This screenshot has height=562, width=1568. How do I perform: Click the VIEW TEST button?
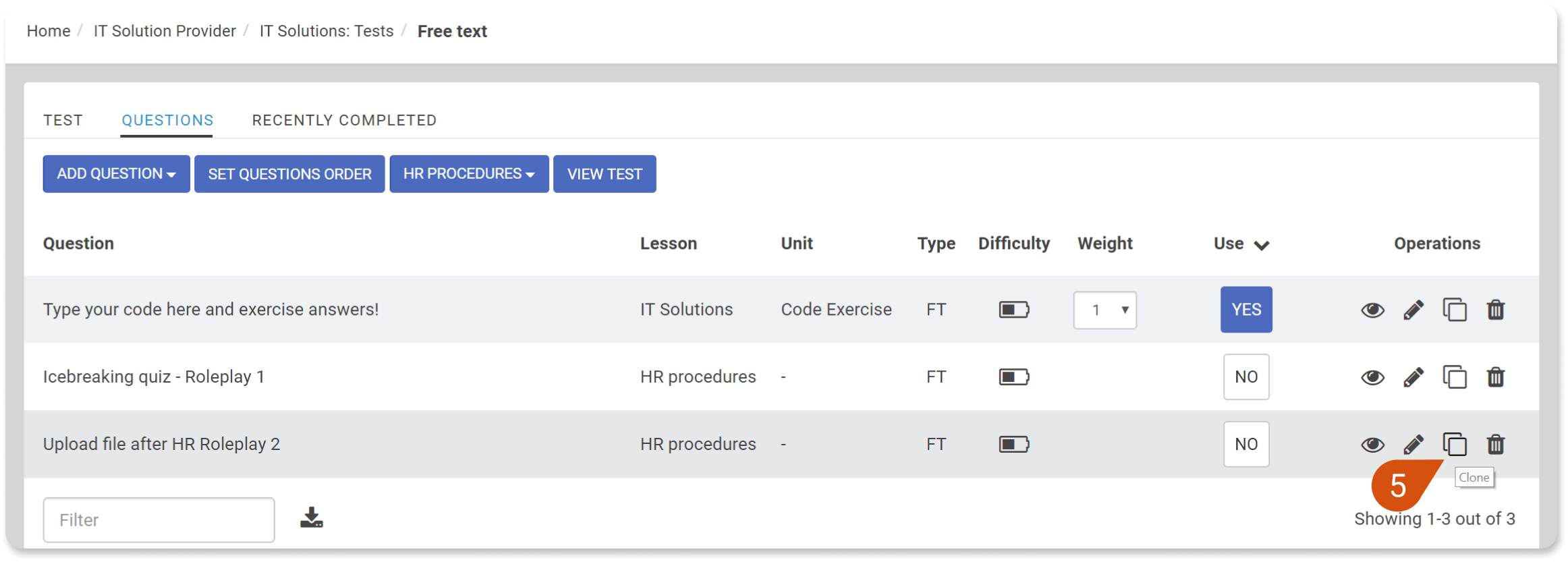point(605,174)
